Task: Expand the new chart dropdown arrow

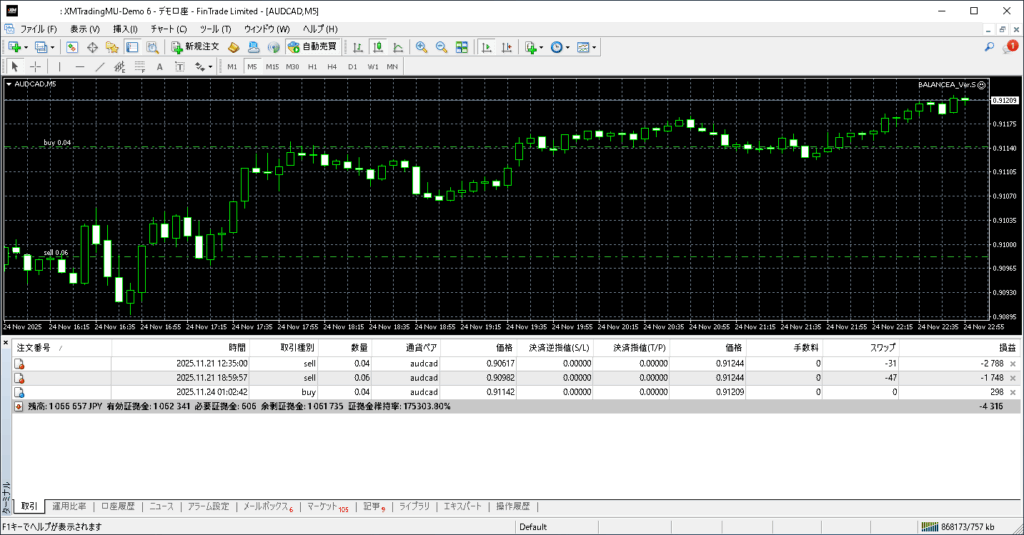Action: tap(26, 47)
